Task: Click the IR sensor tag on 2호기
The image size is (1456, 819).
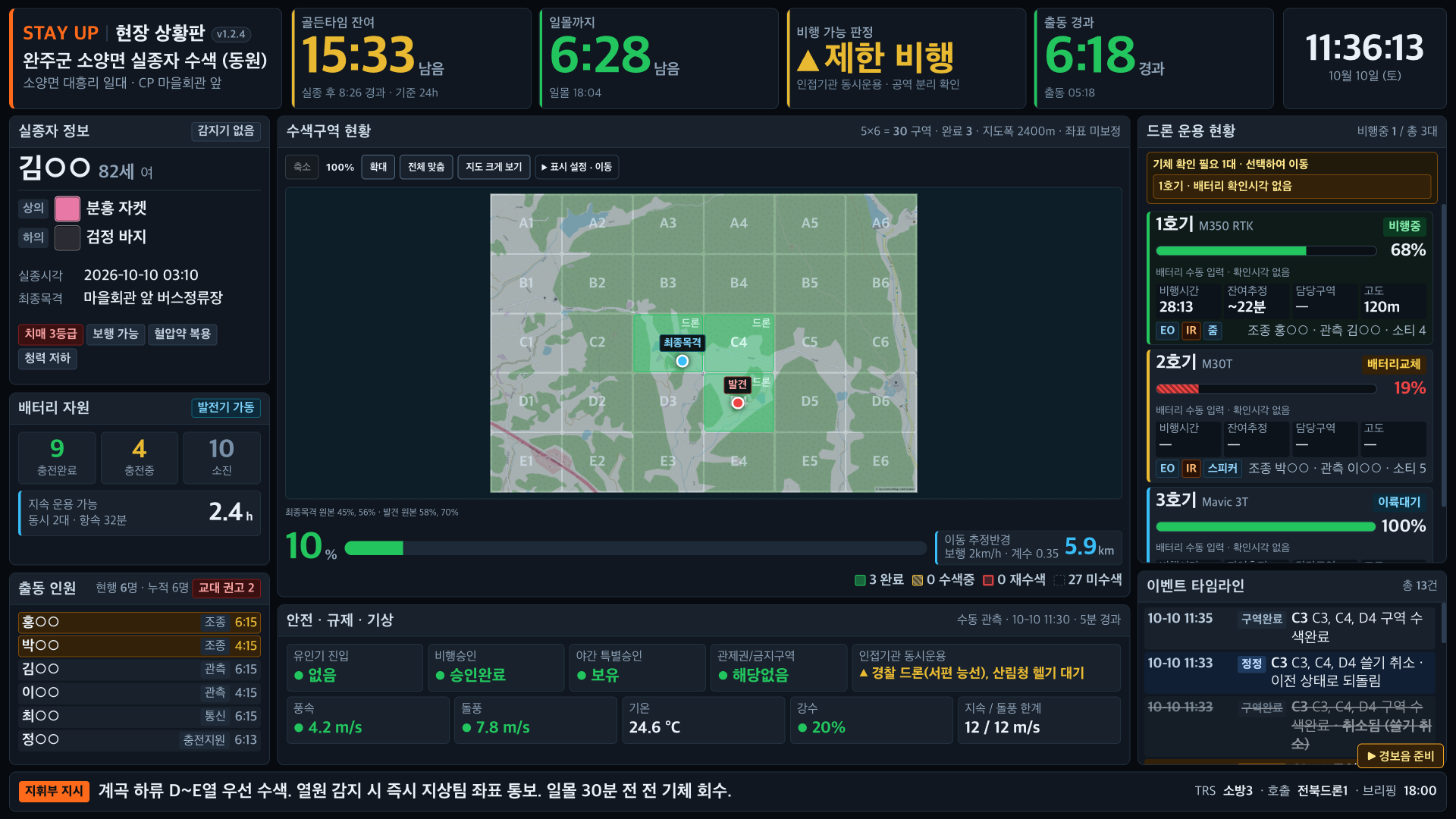Action: 1191,469
